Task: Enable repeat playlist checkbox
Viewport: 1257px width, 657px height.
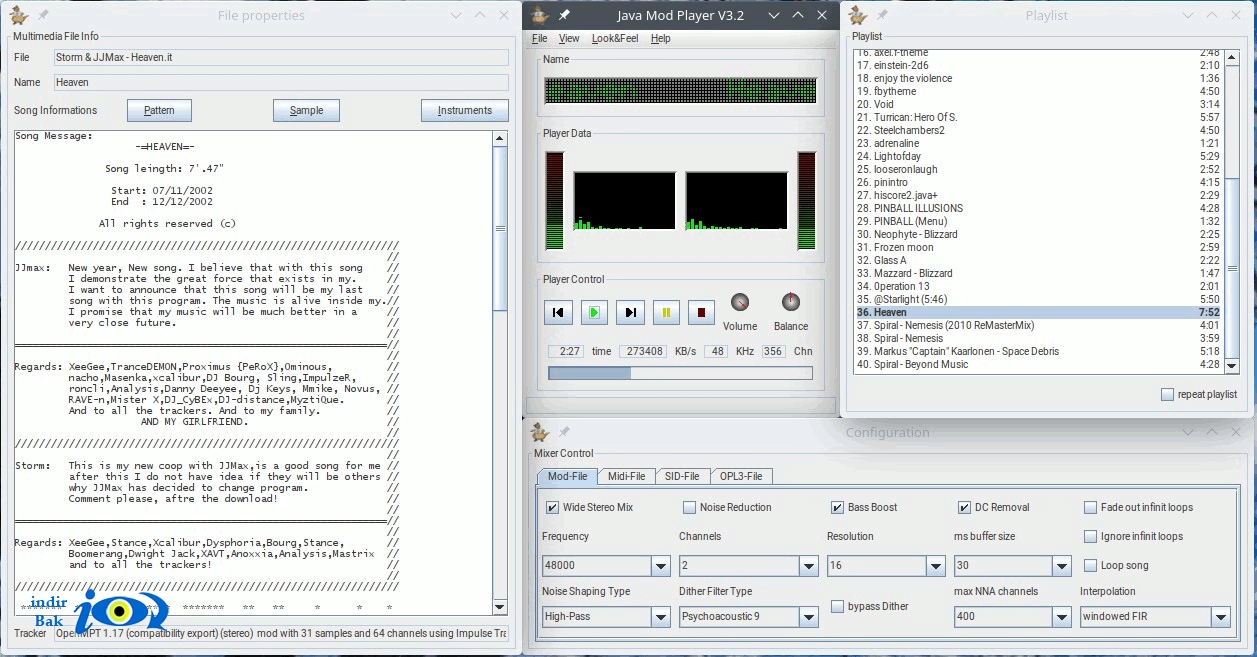Action: tap(1167, 394)
